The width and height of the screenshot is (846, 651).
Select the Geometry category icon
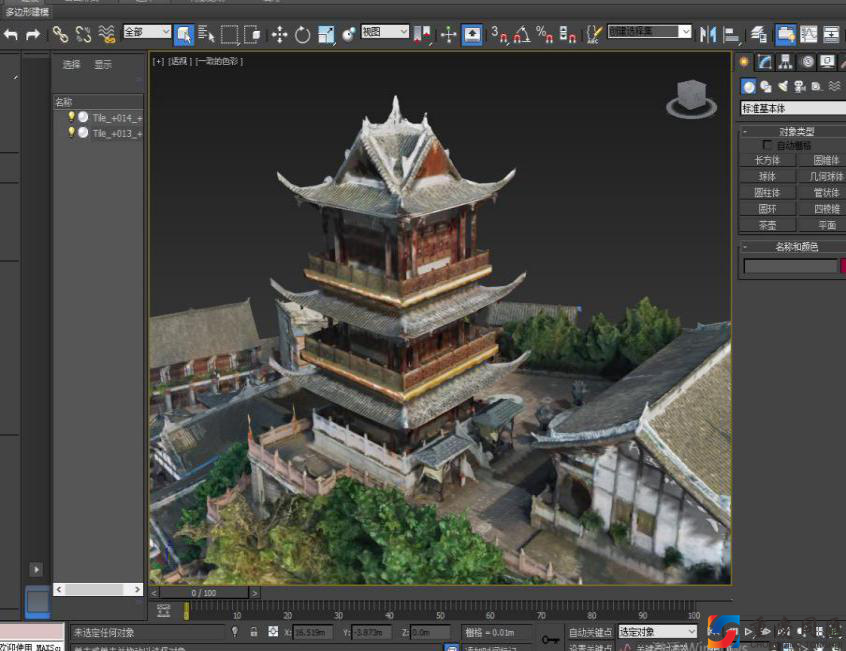749,86
